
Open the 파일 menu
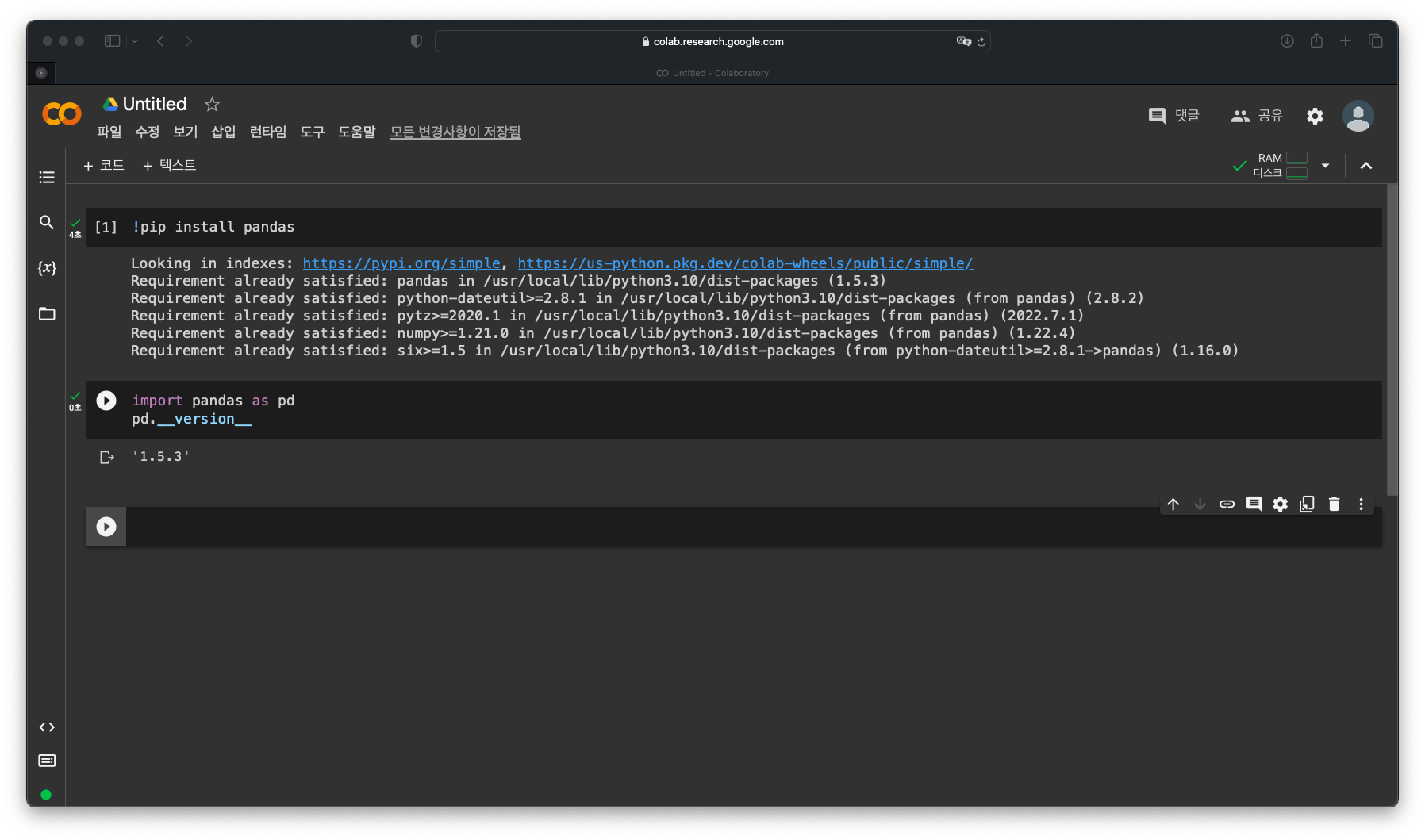click(x=109, y=132)
